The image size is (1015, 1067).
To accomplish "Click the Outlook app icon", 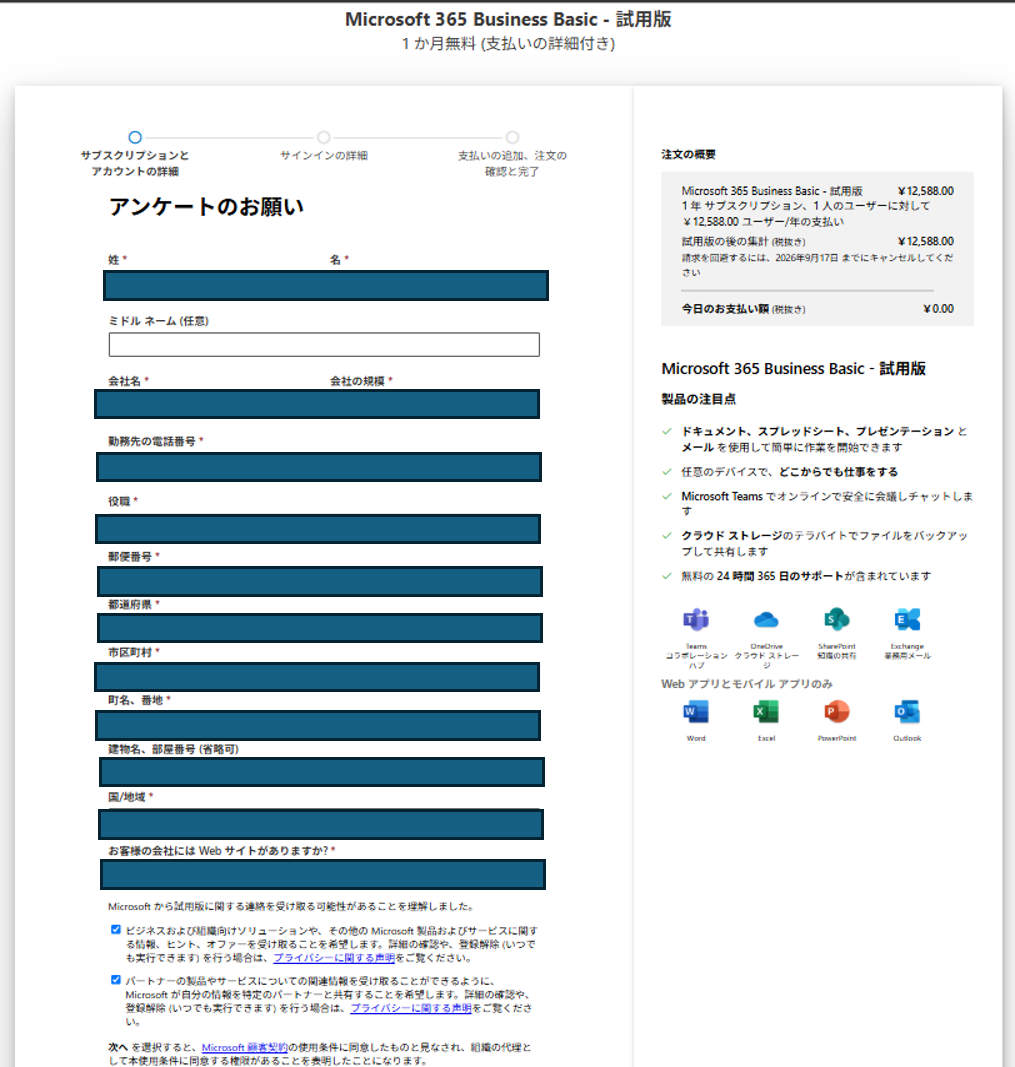I will click(x=907, y=712).
